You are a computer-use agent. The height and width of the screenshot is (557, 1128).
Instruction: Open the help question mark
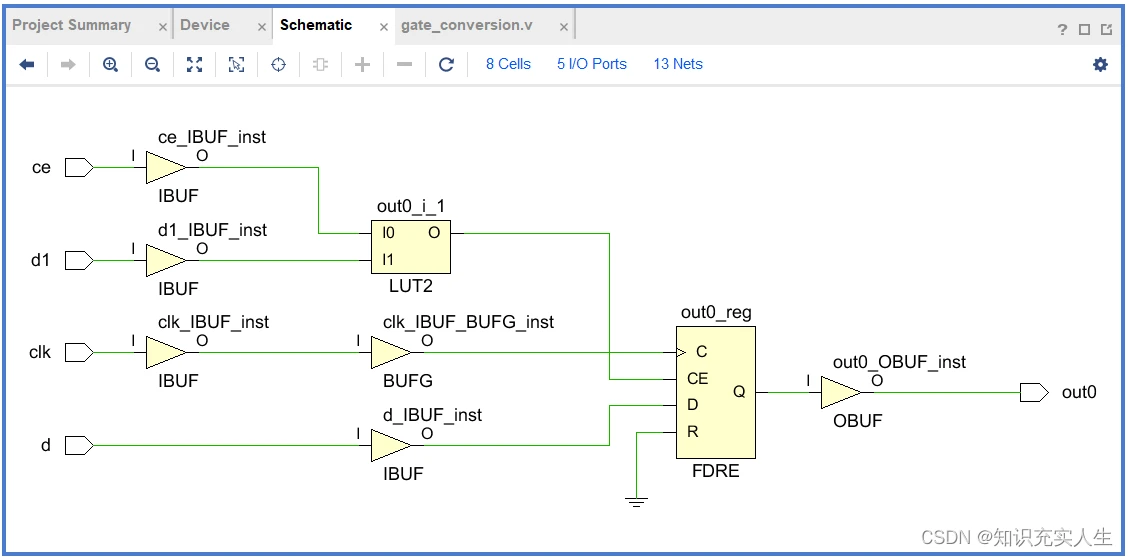[1062, 29]
